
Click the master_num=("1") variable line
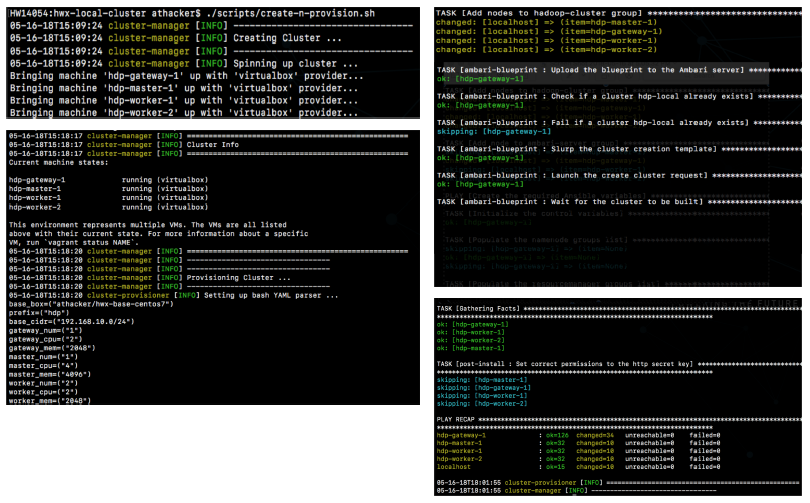43,357
